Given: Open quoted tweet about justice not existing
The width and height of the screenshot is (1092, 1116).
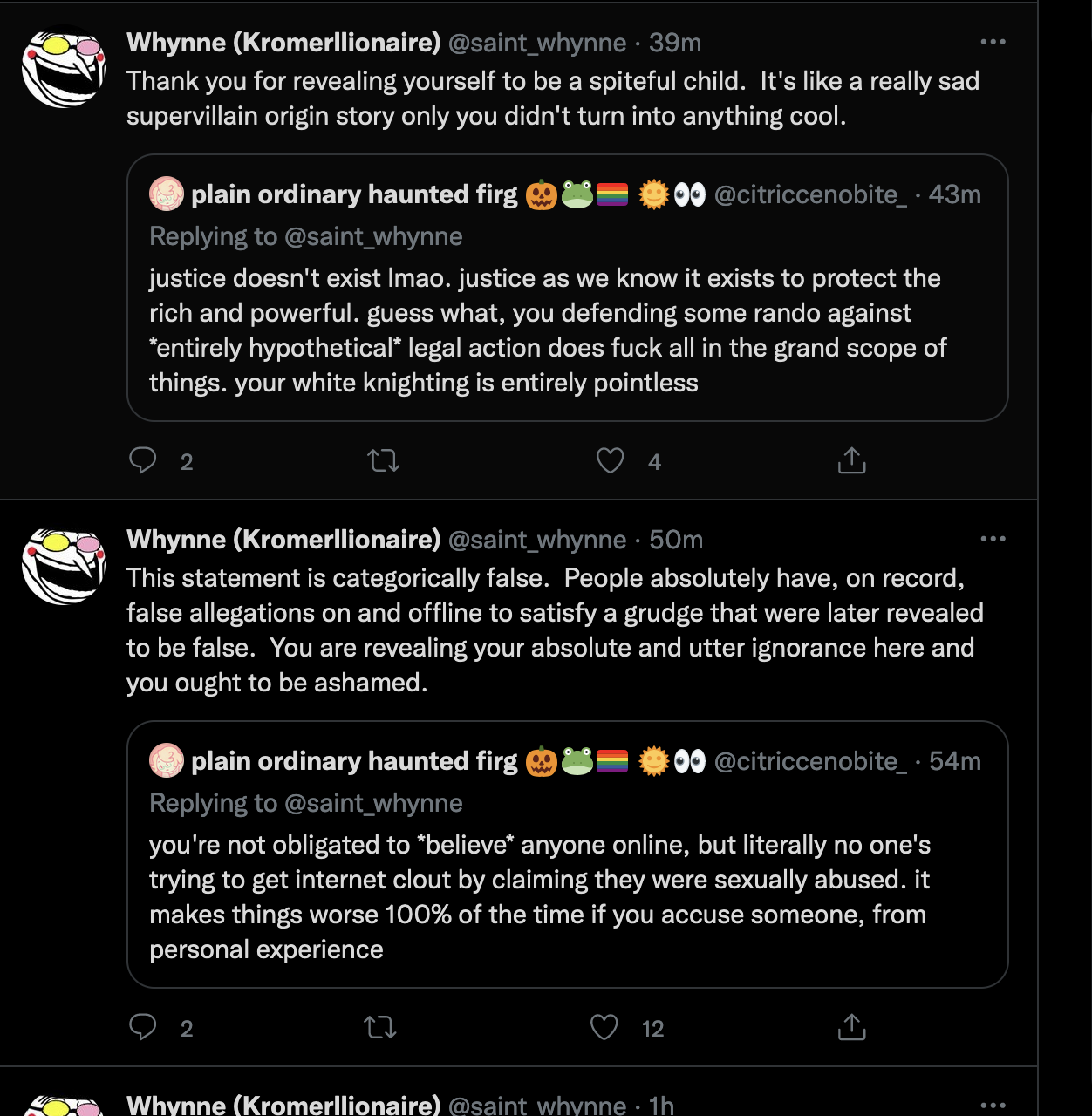Looking at the screenshot, I should click(x=567, y=331).
